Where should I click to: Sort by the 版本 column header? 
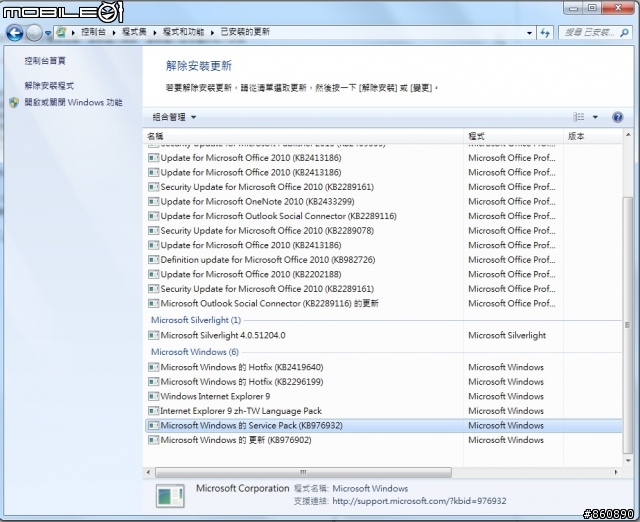pos(593,136)
